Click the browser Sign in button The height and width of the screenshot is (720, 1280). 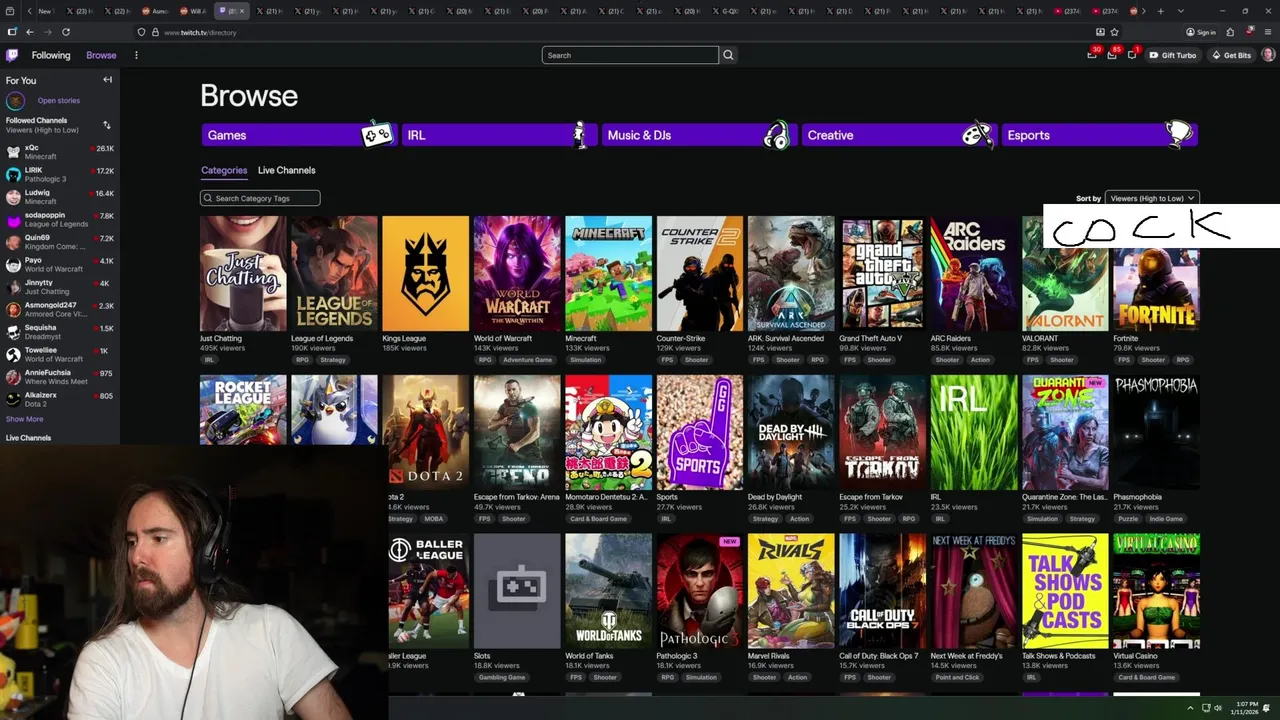tap(1201, 32)
